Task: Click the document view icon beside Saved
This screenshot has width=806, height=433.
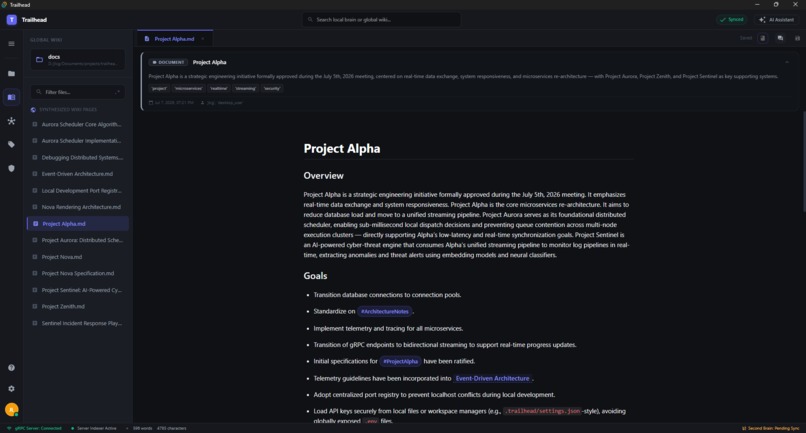Action: 763,38
